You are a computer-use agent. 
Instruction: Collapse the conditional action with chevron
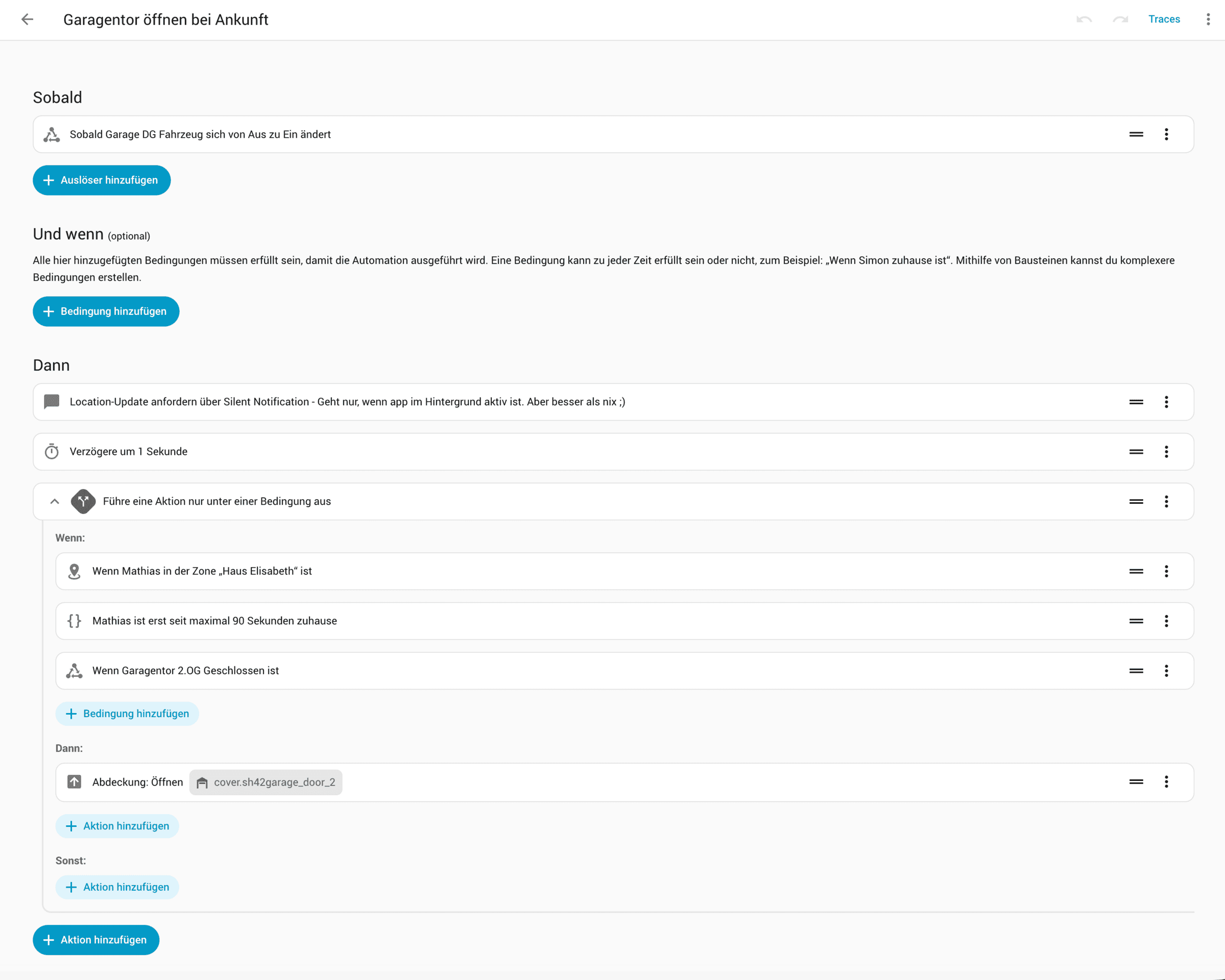(x=55, y=501)
